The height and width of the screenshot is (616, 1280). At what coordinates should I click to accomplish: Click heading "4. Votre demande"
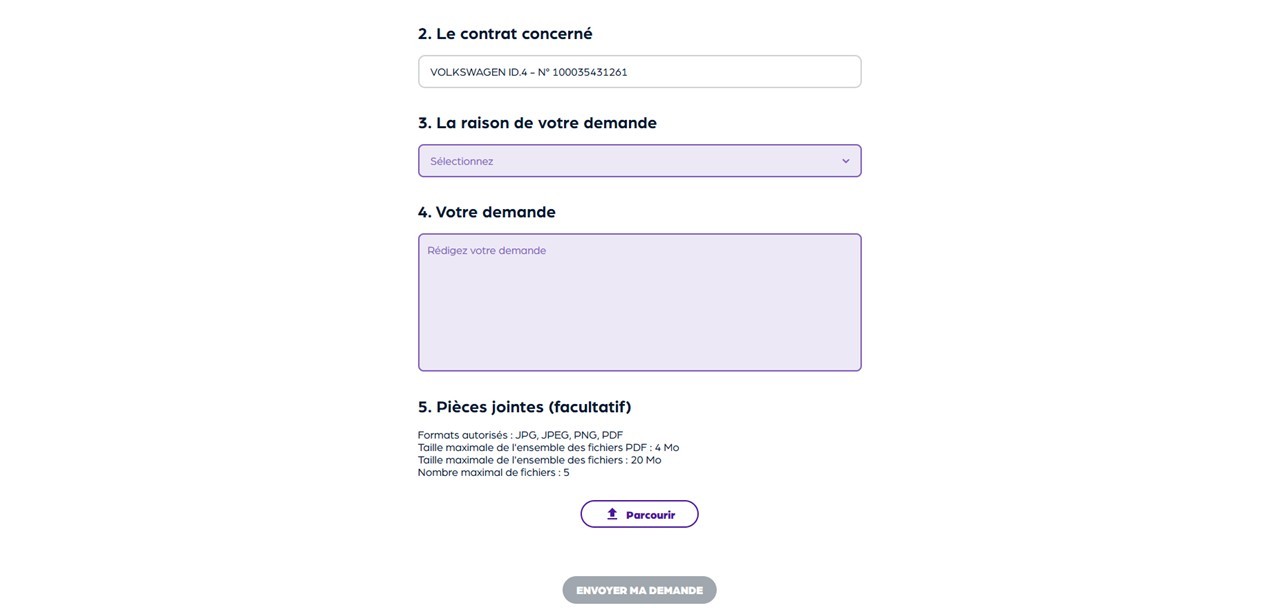coord(486,212)
